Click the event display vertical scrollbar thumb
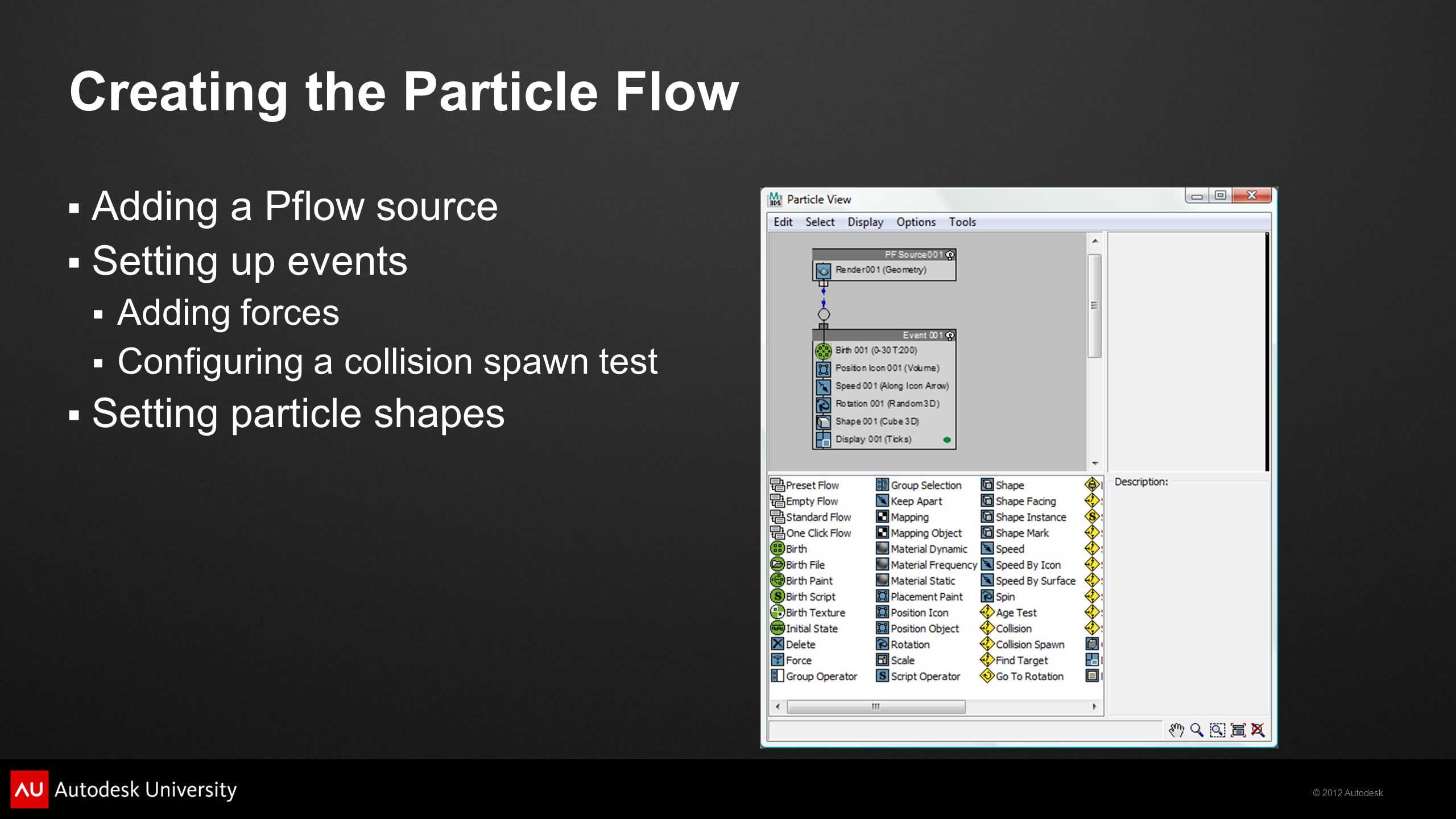This screenshot has height=819, width=1456. (1094, 305)
